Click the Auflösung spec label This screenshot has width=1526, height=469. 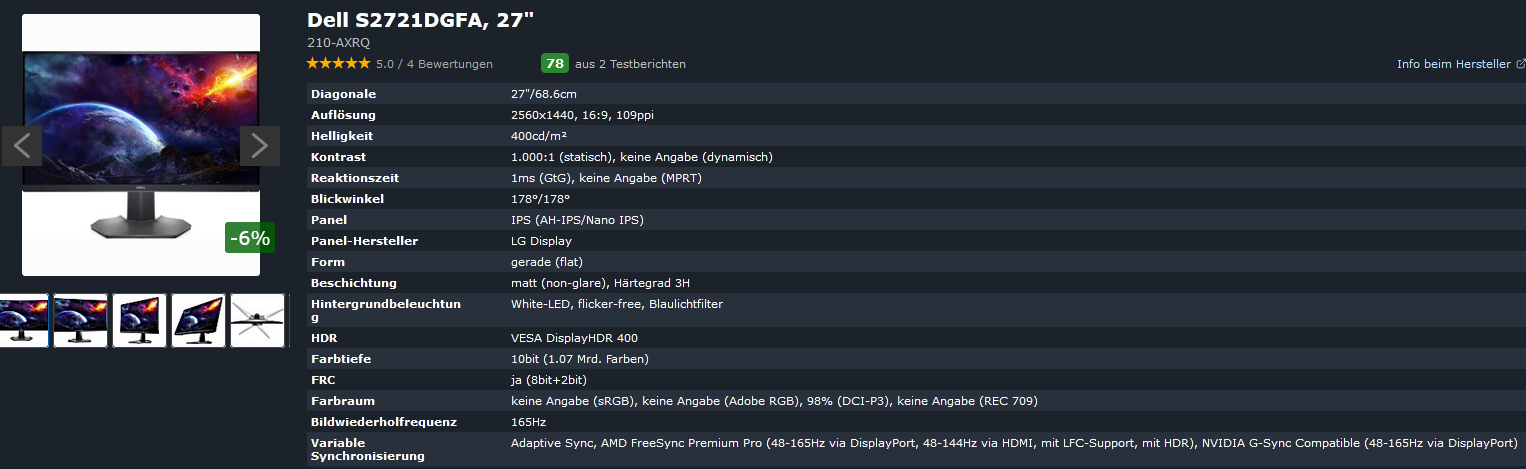click(343, 115)
